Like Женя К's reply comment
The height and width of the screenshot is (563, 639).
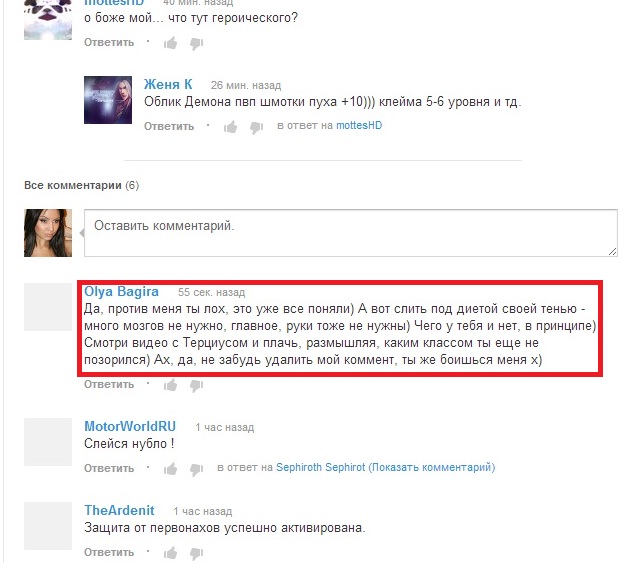click(x=231, y=127)
